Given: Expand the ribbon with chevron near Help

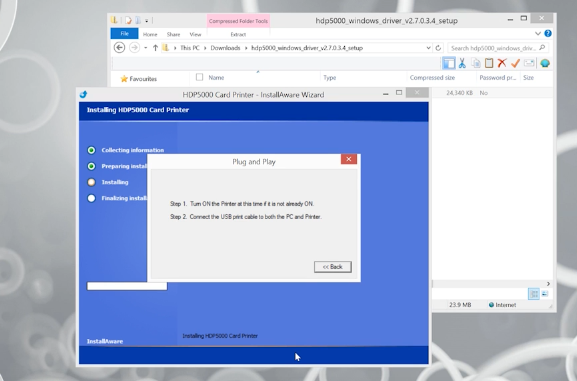Looking at the screenshot, I should click(x=538, y=33).
